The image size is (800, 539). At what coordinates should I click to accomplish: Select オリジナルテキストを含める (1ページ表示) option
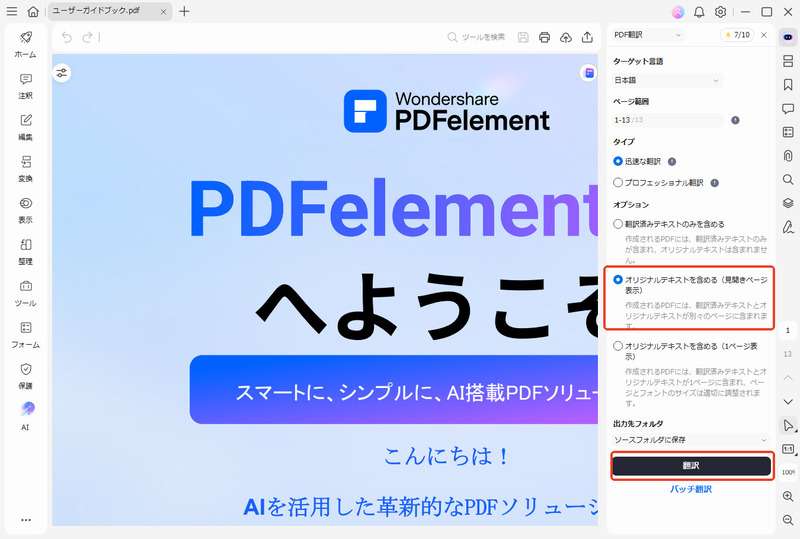click(x=618, y=346)
